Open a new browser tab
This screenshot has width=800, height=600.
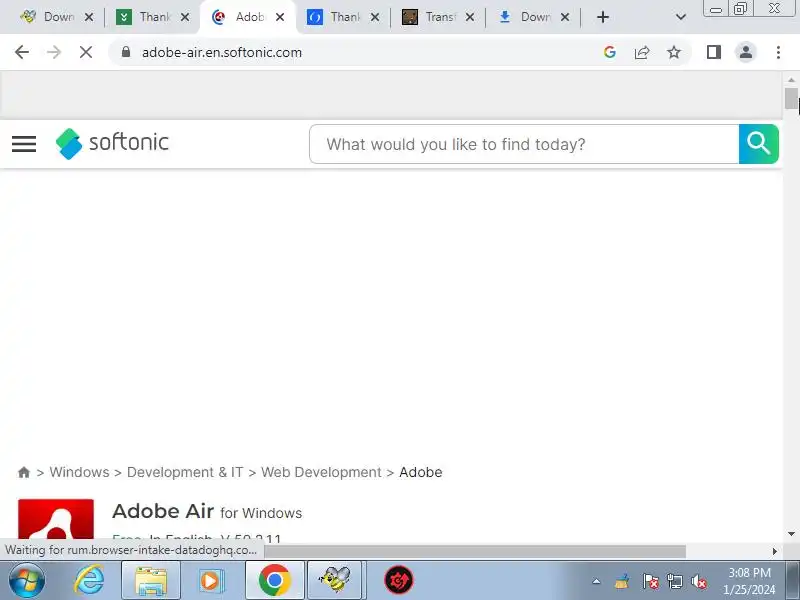tap(603, 17)
